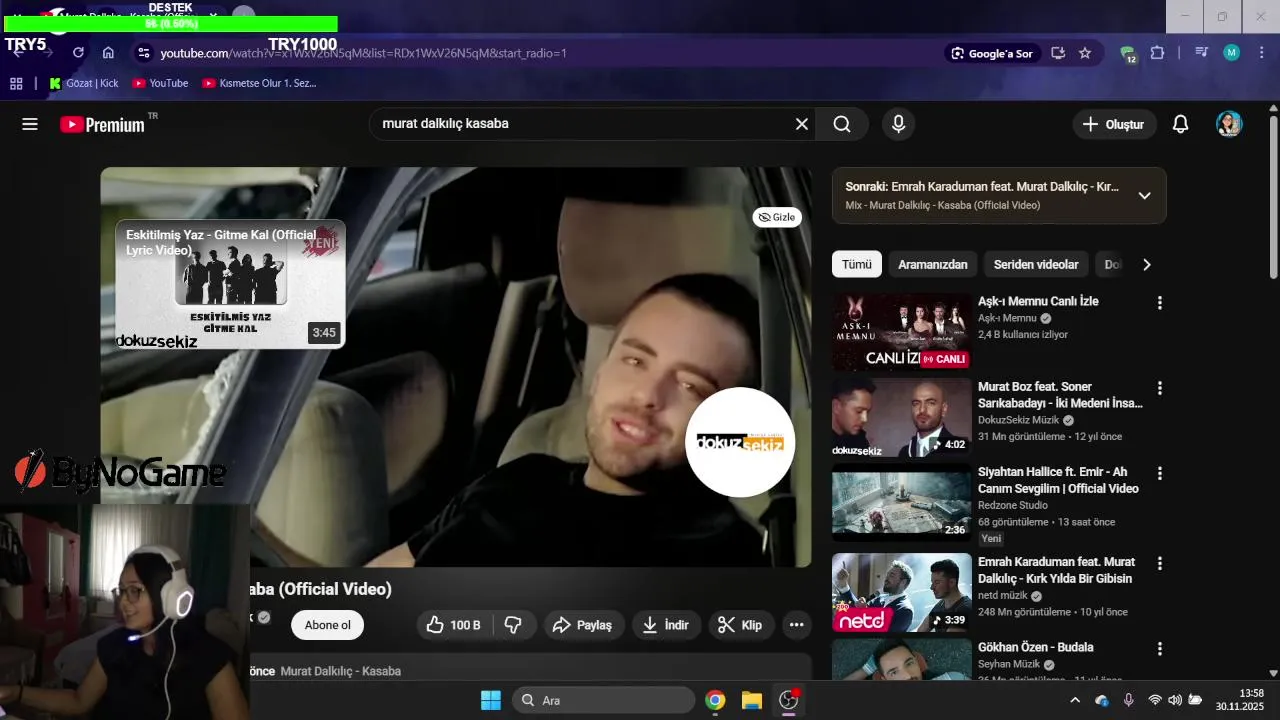Show hidden system tray icons
Screen dimensions: 1280x720
click(x=1075, y=700)
